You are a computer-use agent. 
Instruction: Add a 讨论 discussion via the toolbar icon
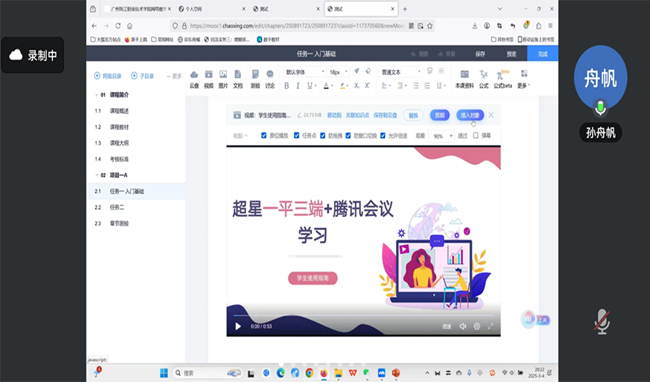[270, 79]
